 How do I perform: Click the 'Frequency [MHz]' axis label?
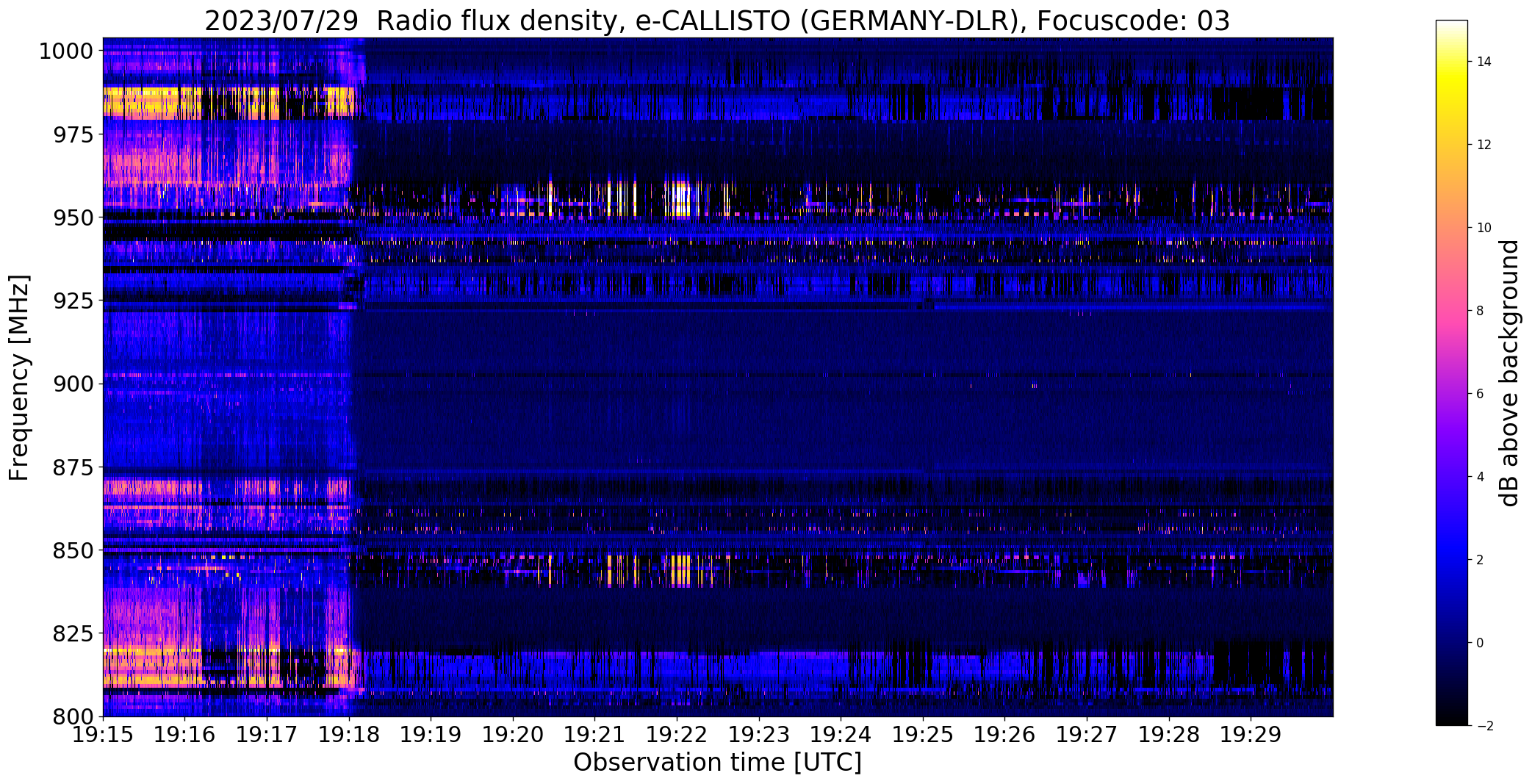pyautogui.click(x=19, y=378)
